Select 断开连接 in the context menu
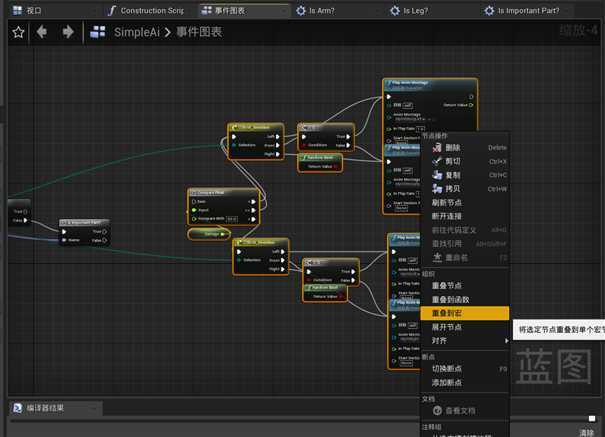This screenshot has width=605, height=437. (x=465, y=216)
